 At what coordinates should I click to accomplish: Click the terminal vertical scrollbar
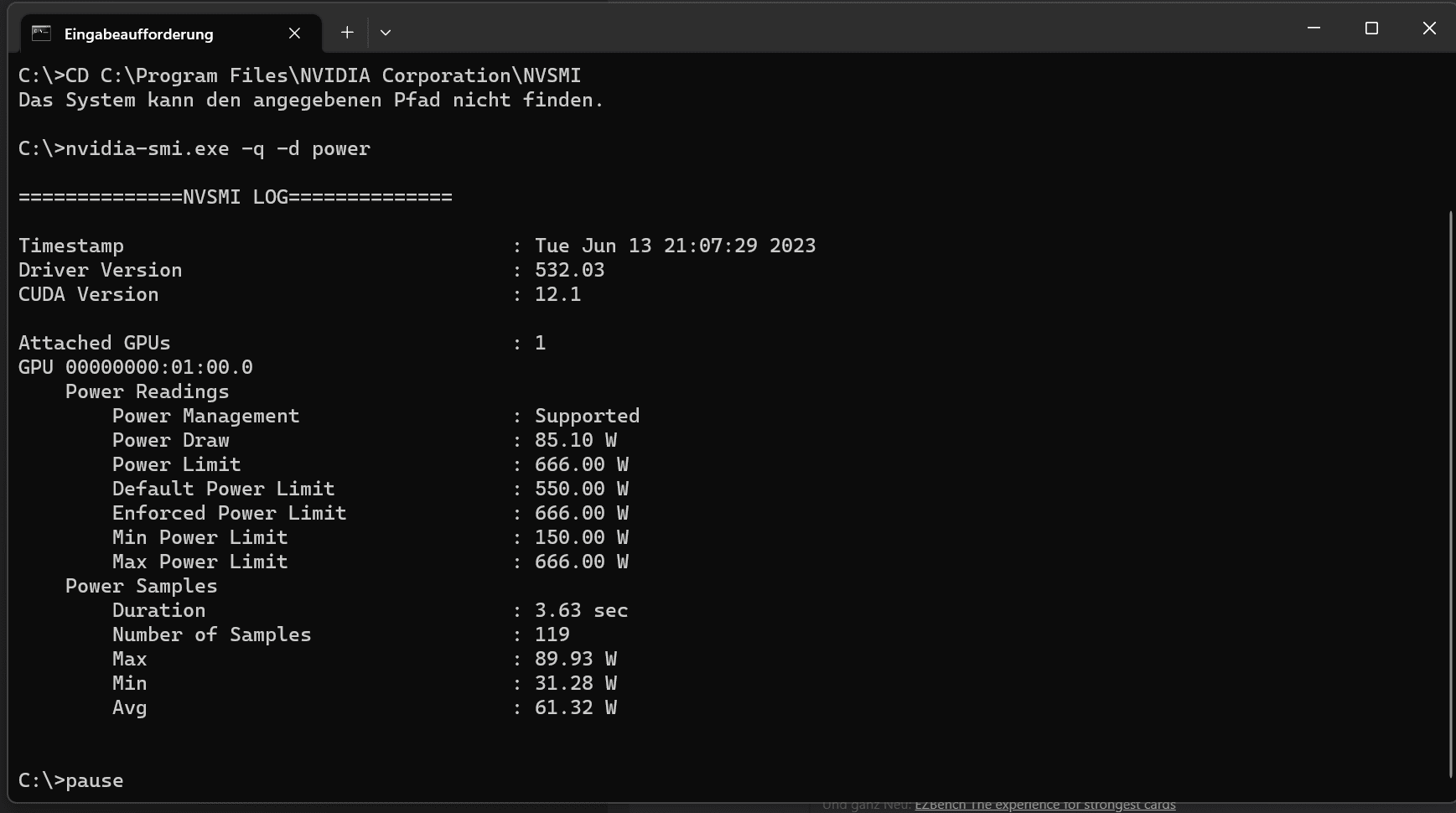coord(1451,495)
